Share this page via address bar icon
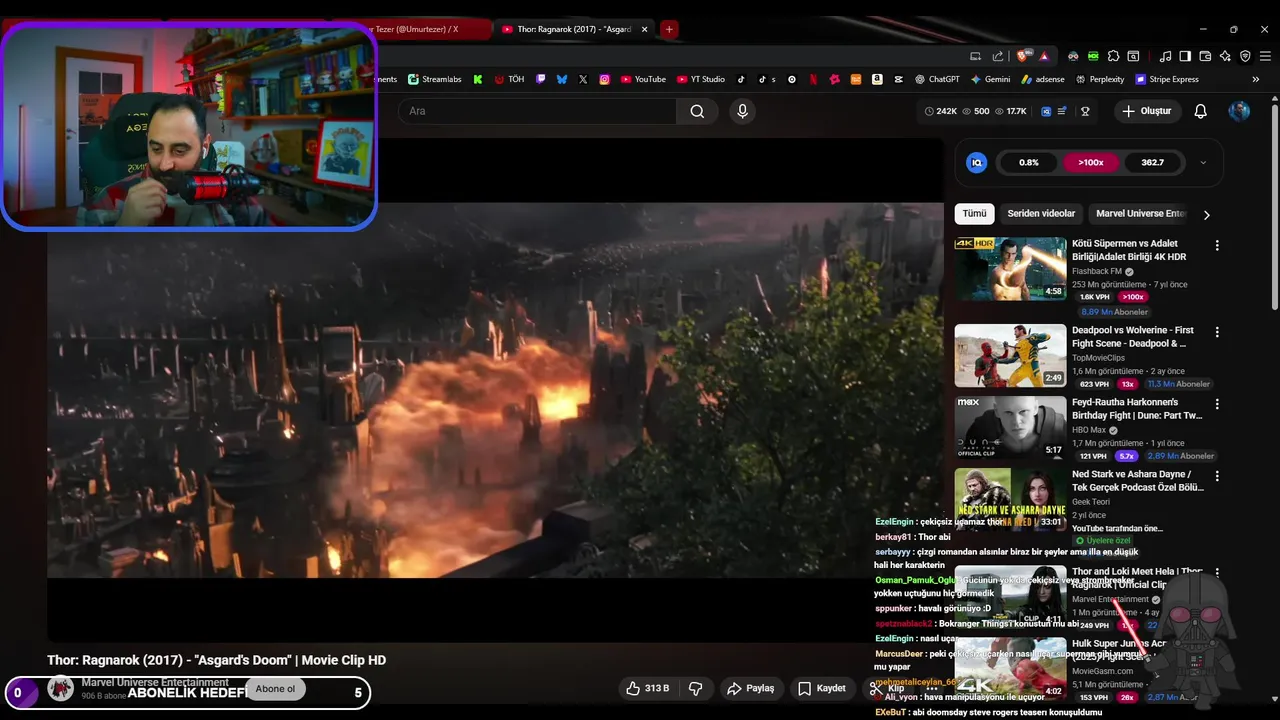Screen dimensions: 1280x720 coord(998,56)
